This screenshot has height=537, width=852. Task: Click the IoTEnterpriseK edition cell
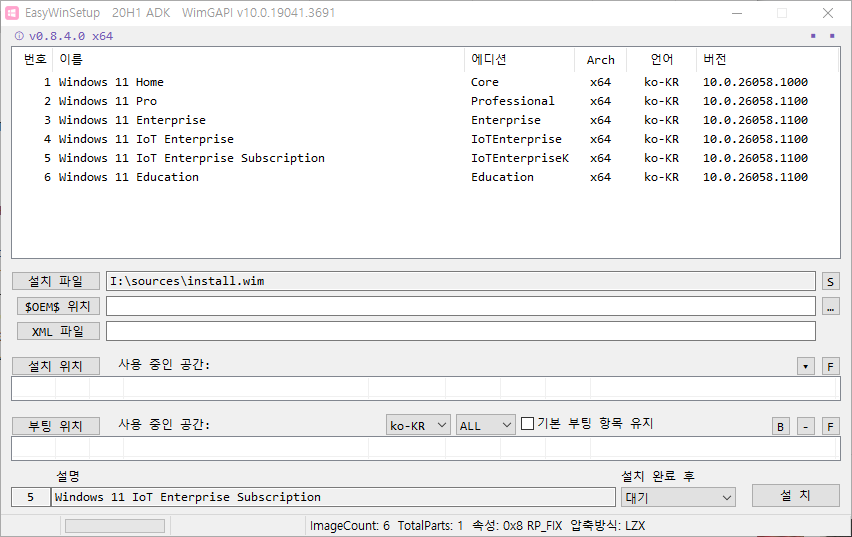520,158
